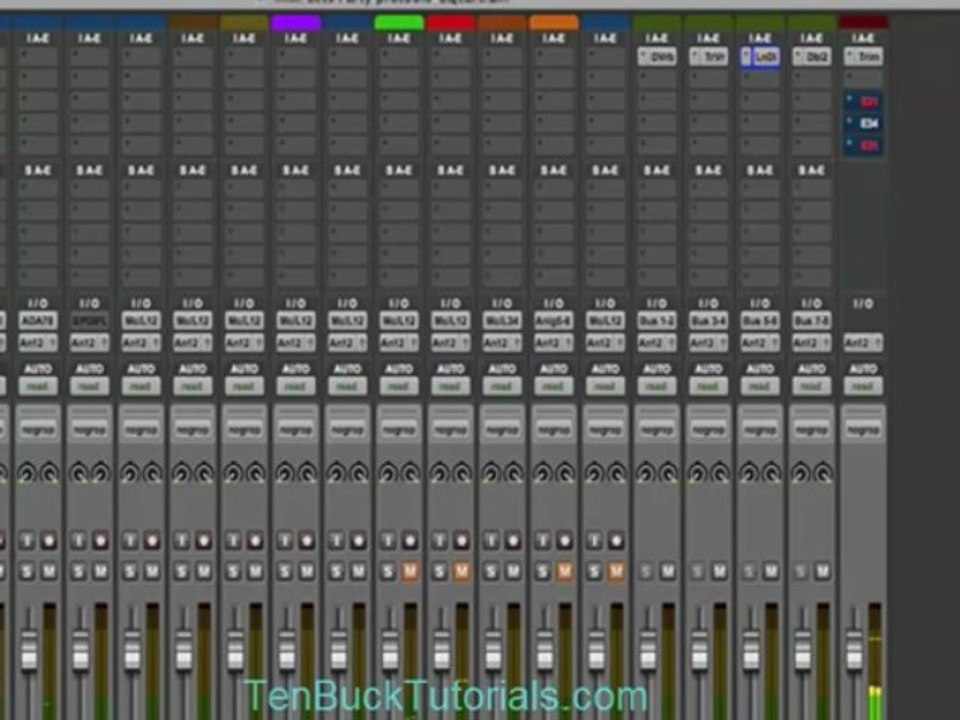
Task: Adjust left pan knob on Bus 1-2 track
Action: [645, 473]
